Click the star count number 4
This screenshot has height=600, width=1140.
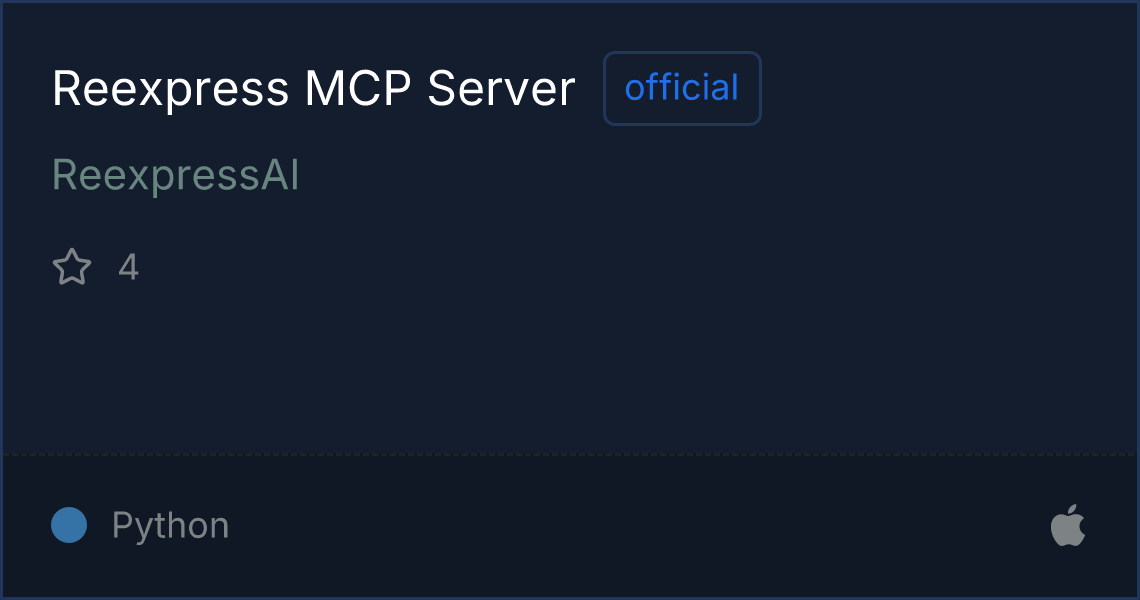coord(129,268)
